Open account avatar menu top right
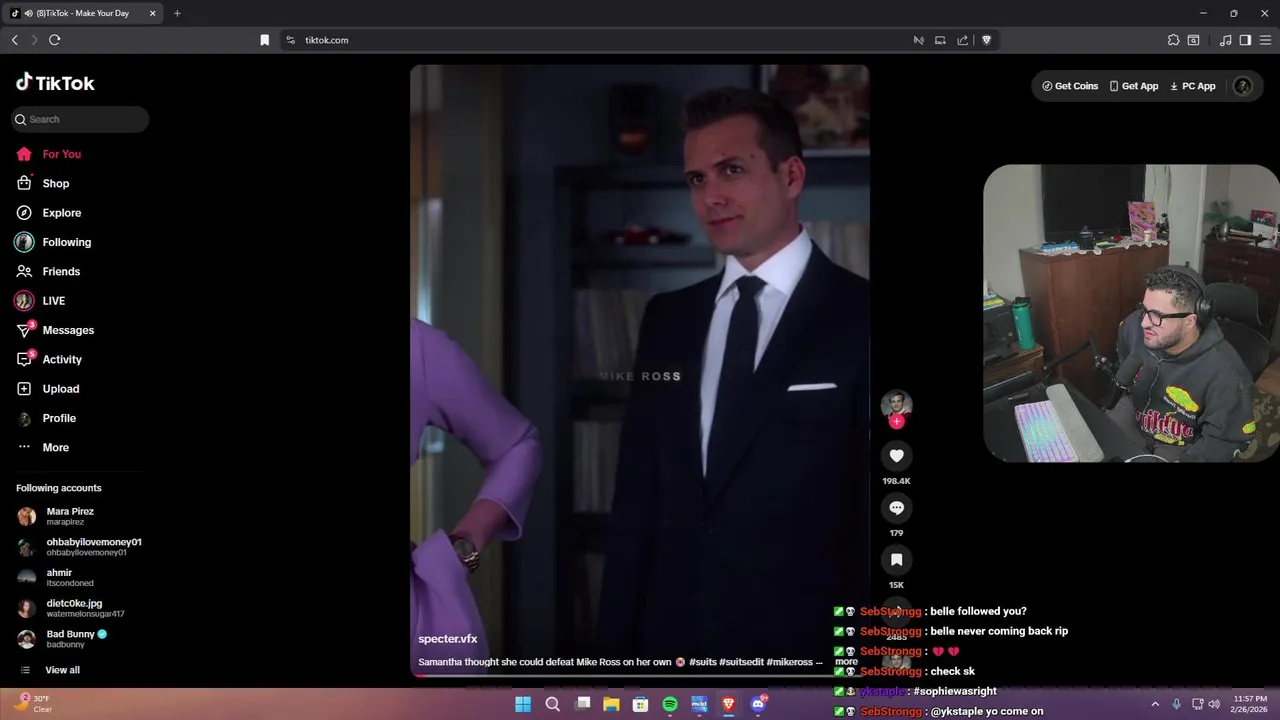 click(1243, 86)
